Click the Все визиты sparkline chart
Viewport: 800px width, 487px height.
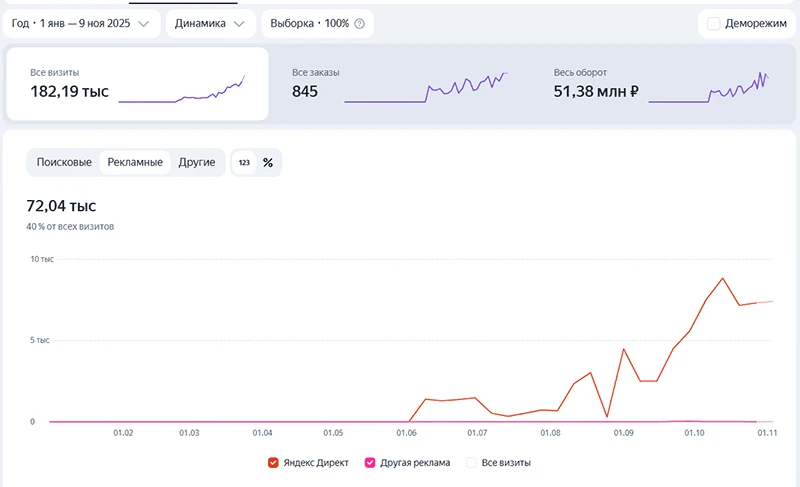tap(182, 89)
